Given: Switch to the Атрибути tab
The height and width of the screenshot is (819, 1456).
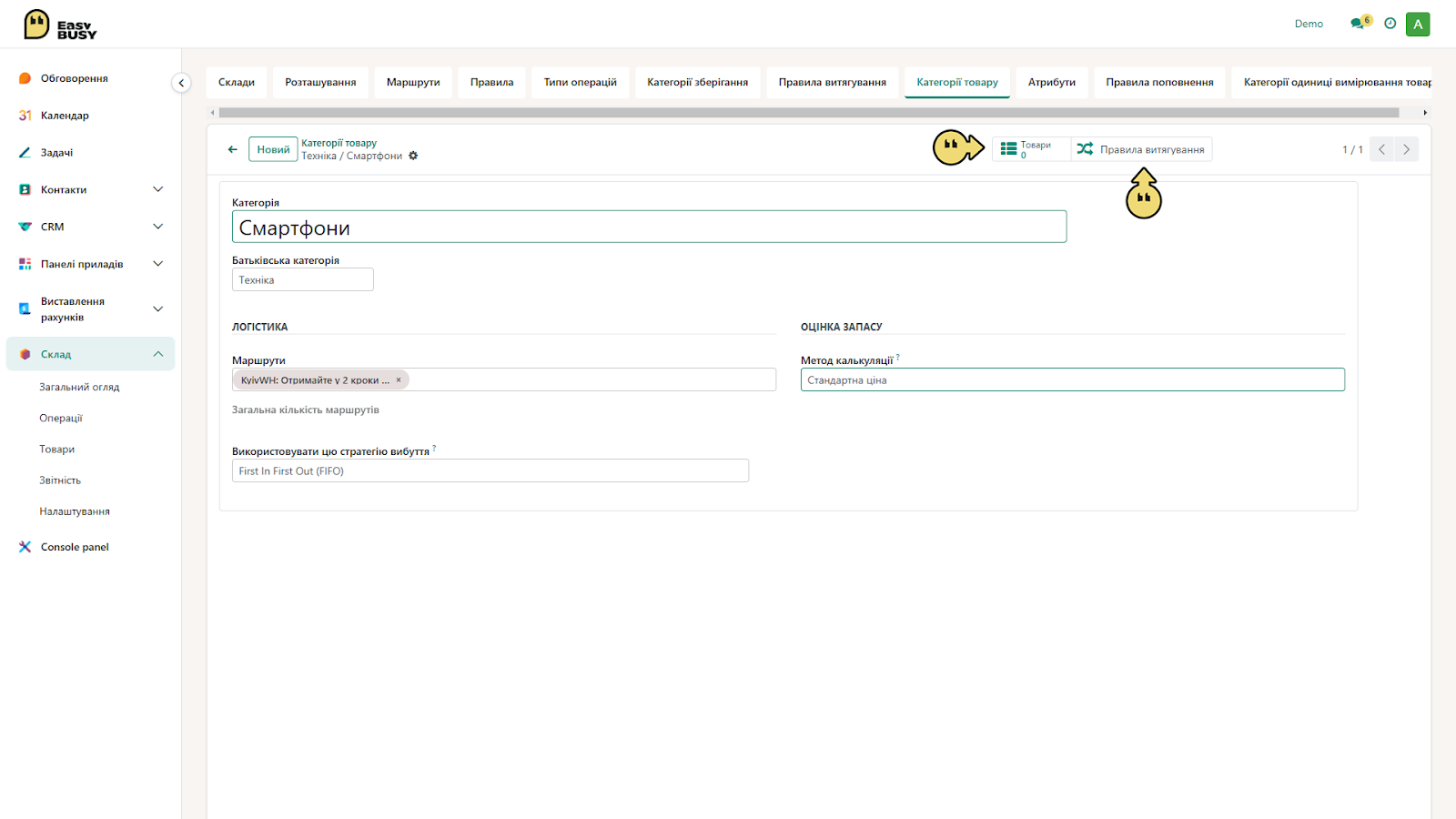Looking at the screenshot, I should (x=1051, y=82).
